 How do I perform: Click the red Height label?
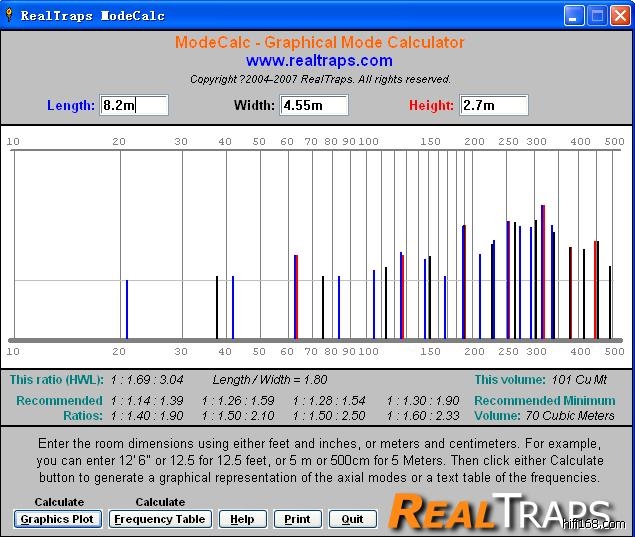[431, 105]
